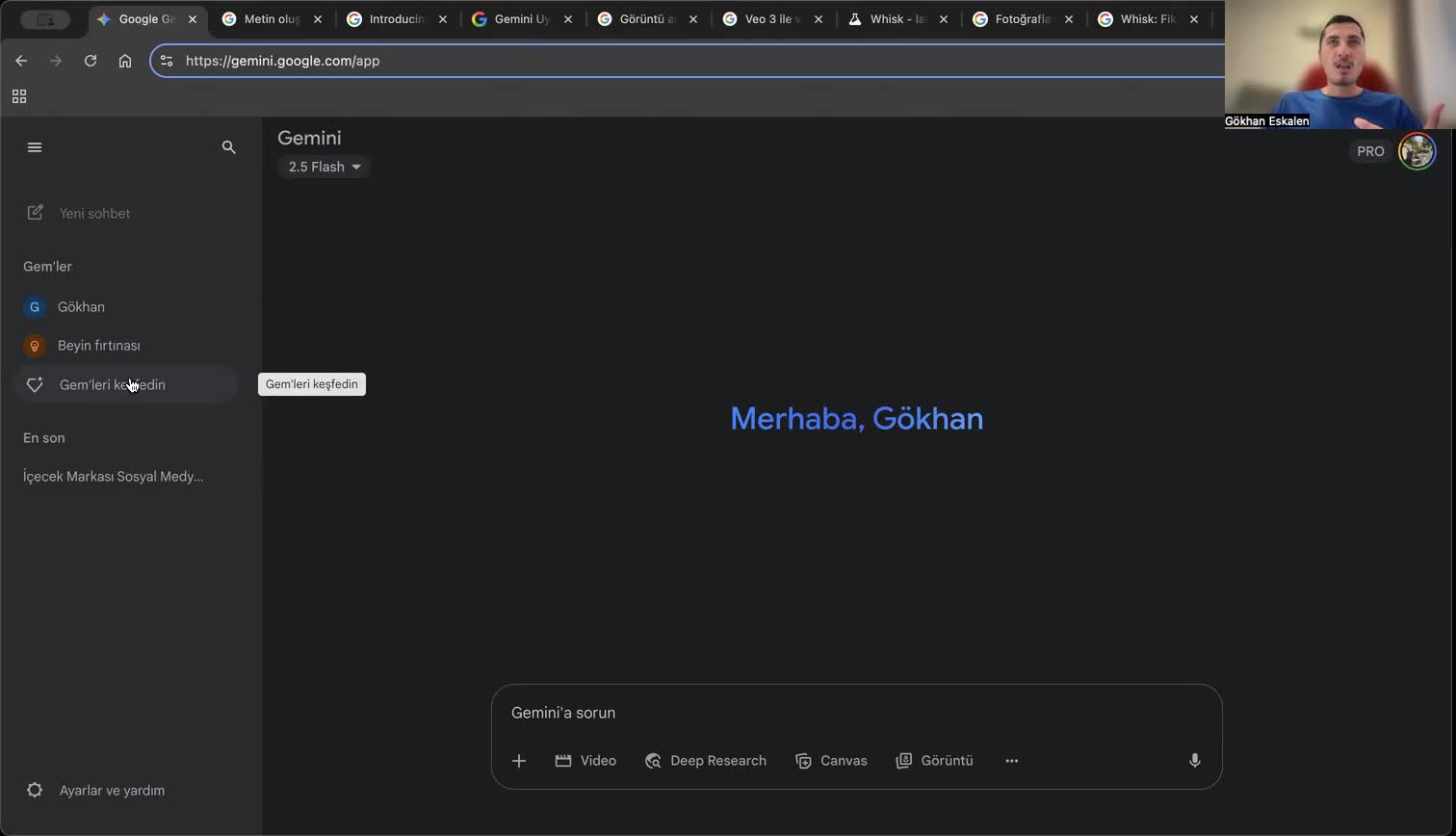
Task: Click the Gem'ler section heading
Action: [47, 267]
